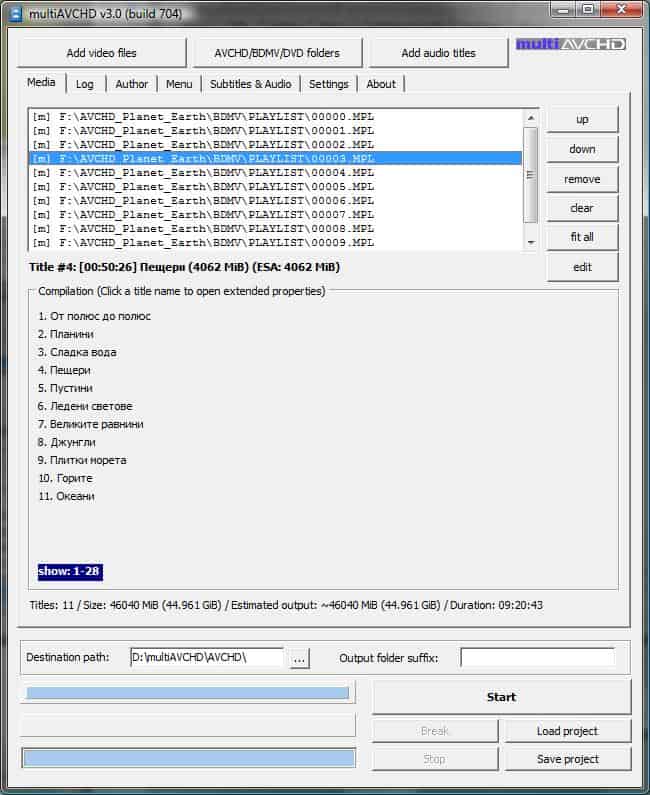Open properties of title Горите
Screen dimensions: 650x795
66,479
